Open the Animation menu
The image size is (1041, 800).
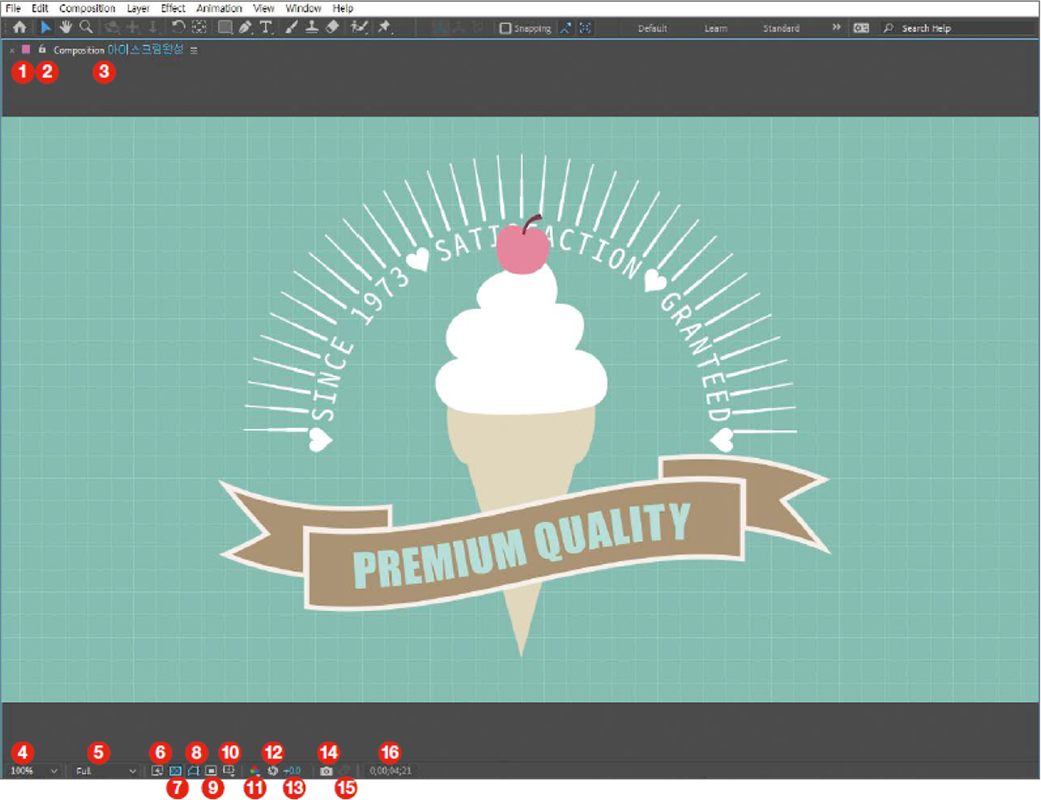[219, 8]
